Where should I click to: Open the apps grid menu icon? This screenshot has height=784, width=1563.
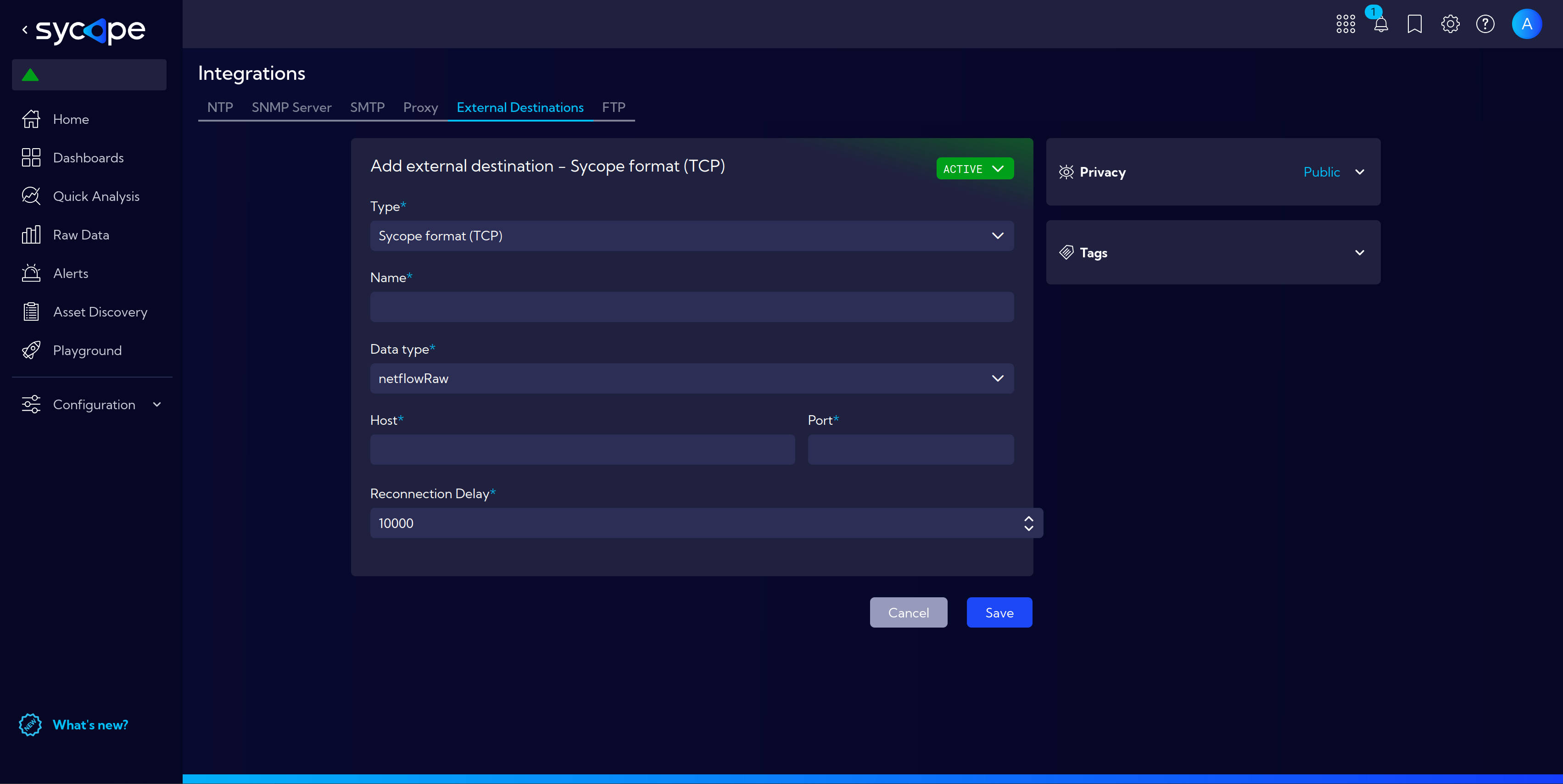(1345, 24)
